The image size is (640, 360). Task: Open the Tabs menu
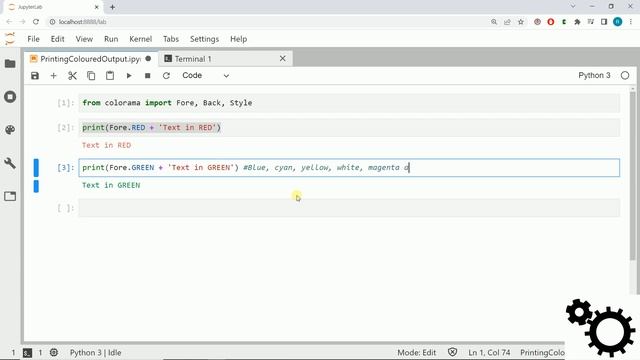[171, 39]
